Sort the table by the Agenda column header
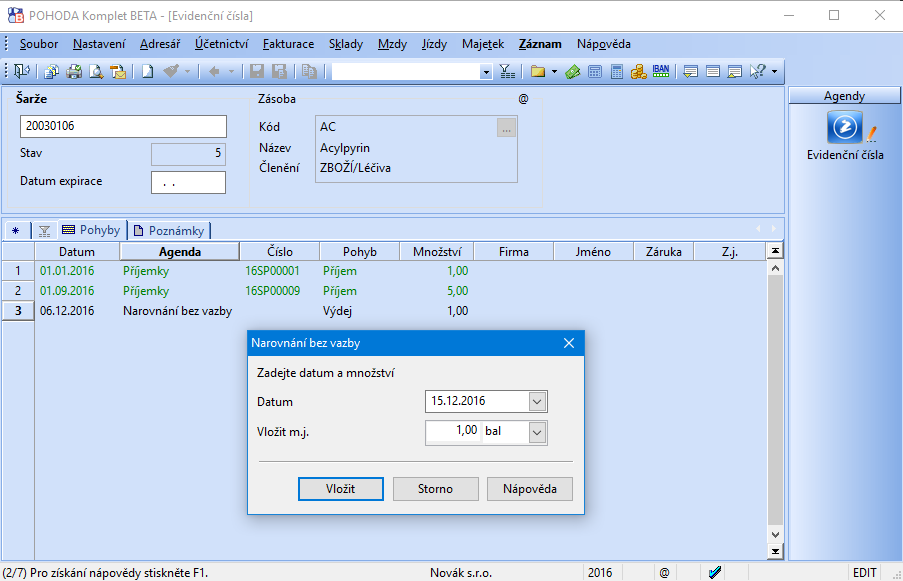Viewport: 903px width, 581px height. [x=180, y=252]
